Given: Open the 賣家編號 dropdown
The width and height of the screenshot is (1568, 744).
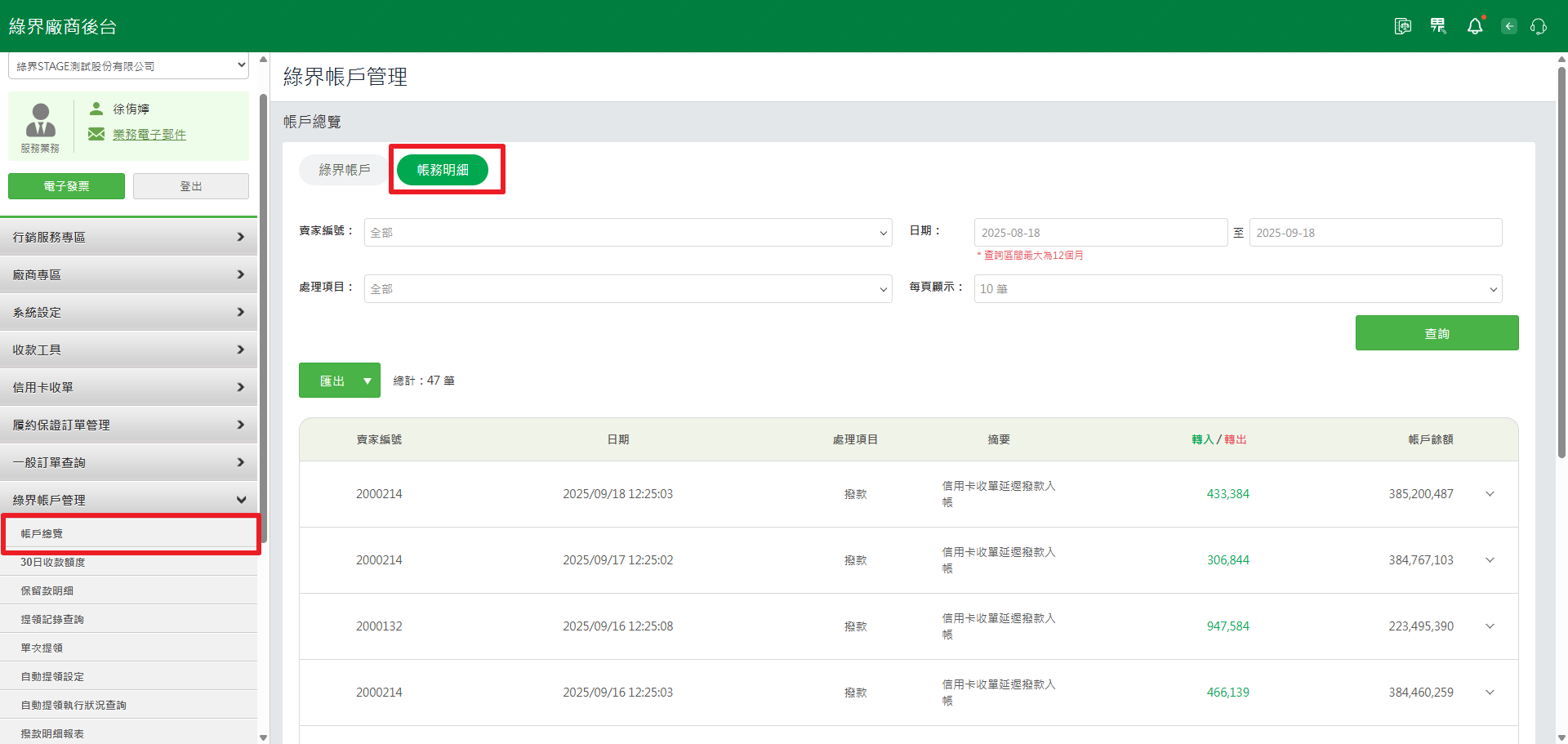Looking at the screenshot, I should click(x=627, y=233).
